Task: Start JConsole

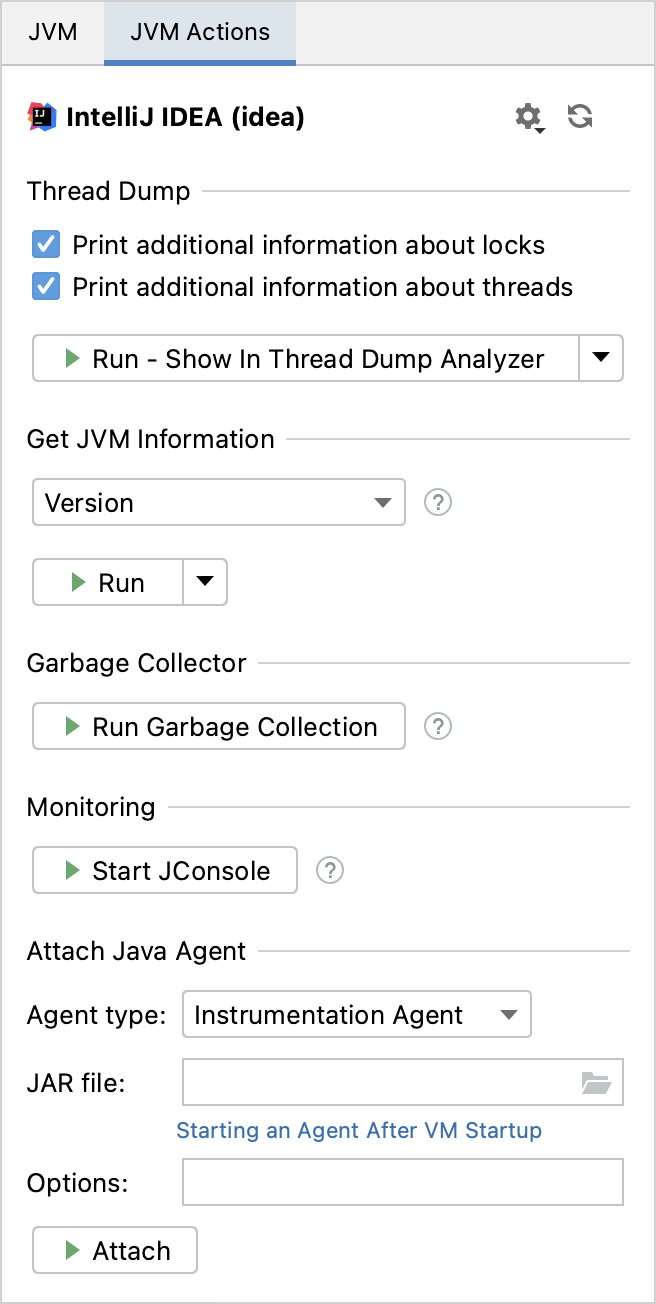Action: pos(165,870)
